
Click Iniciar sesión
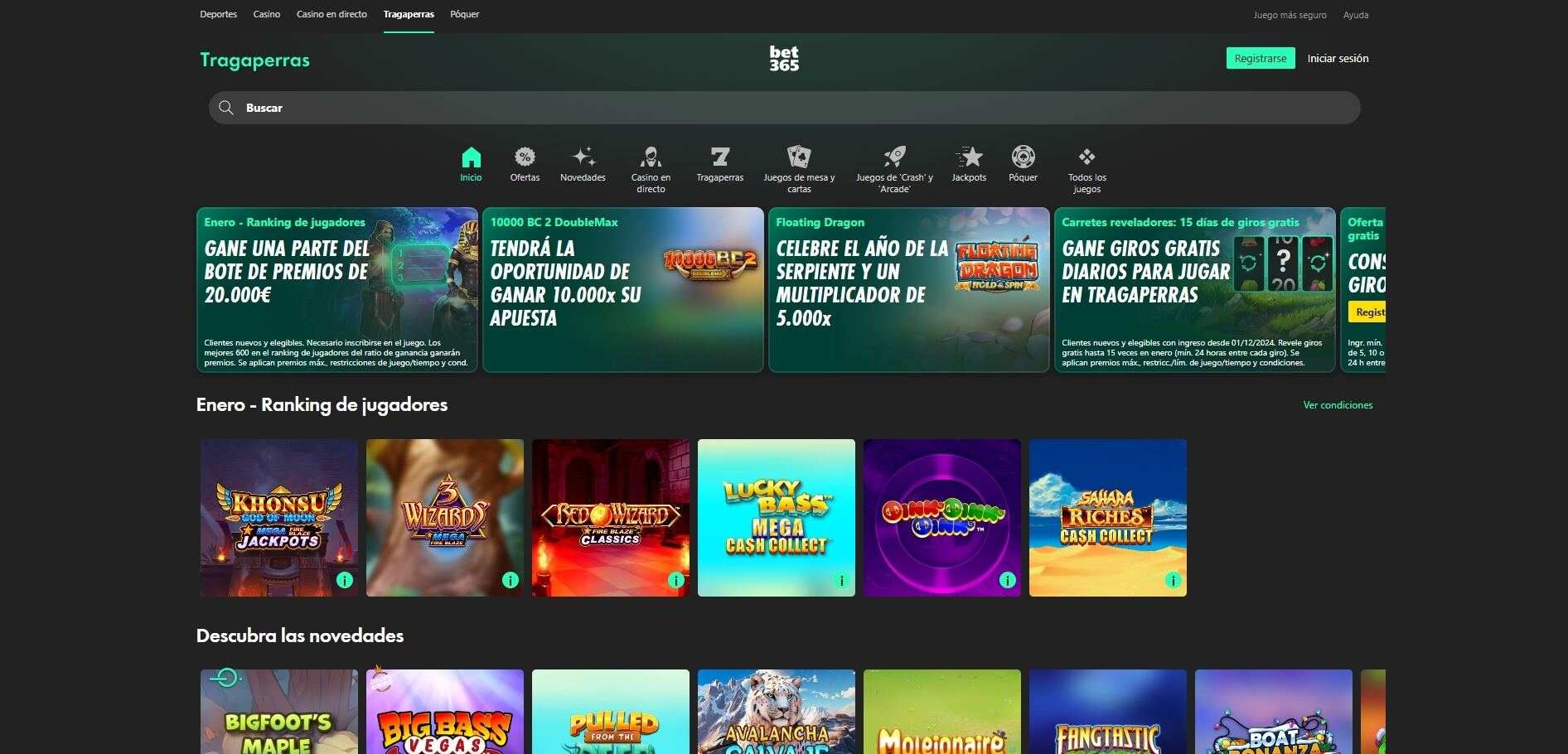pos(1338,58)
